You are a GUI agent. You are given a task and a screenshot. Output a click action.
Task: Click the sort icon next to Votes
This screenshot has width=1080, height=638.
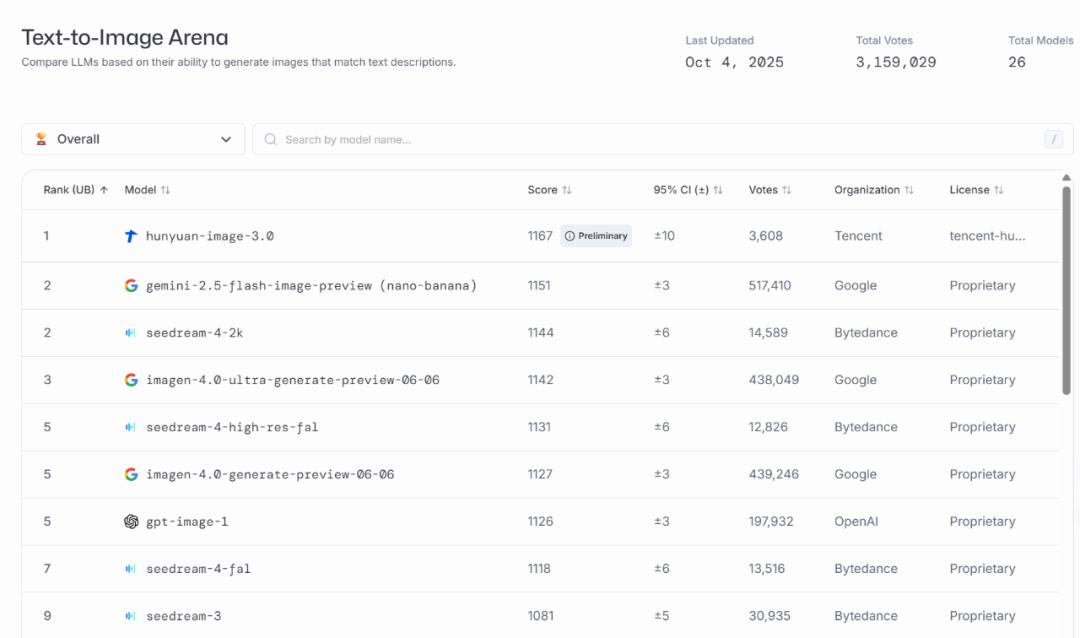(787, 190)
